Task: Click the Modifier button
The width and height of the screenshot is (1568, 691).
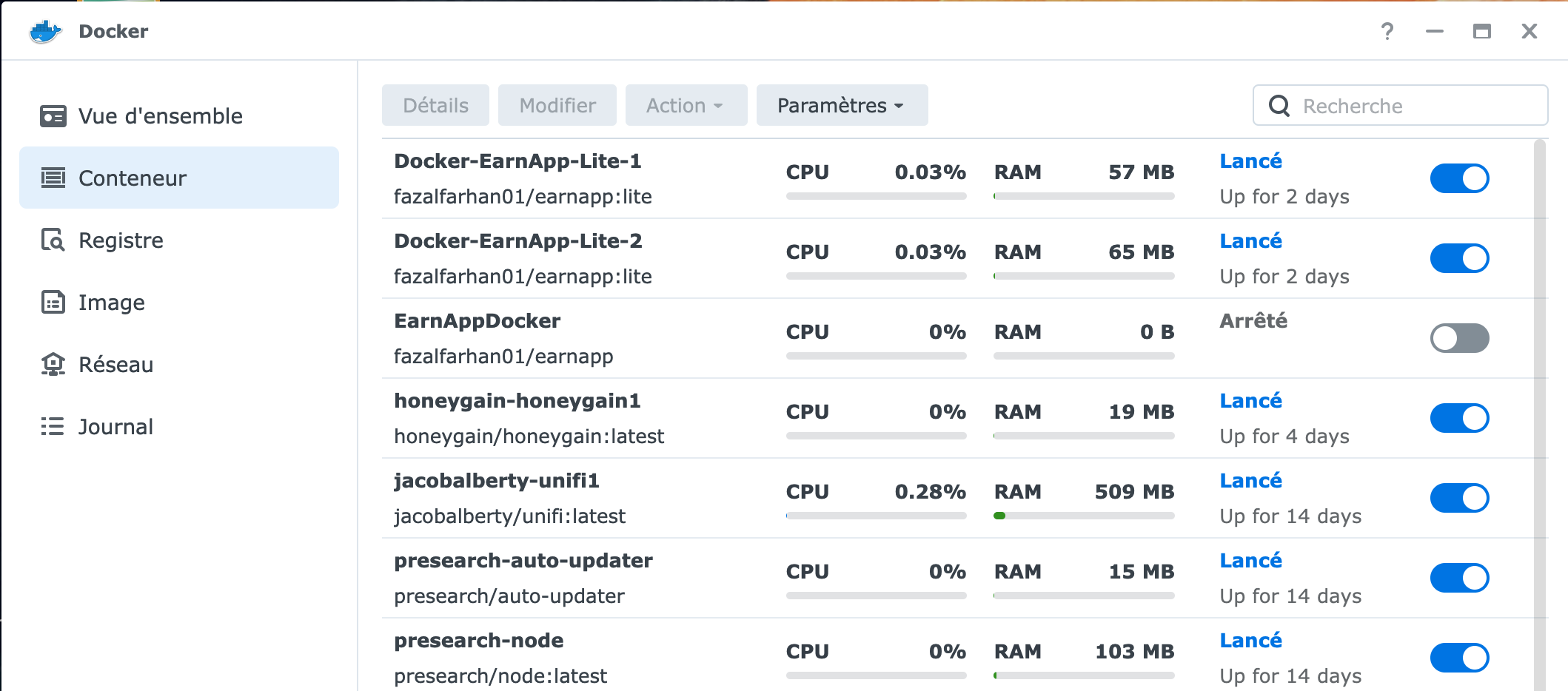Action: pos(557,105)
